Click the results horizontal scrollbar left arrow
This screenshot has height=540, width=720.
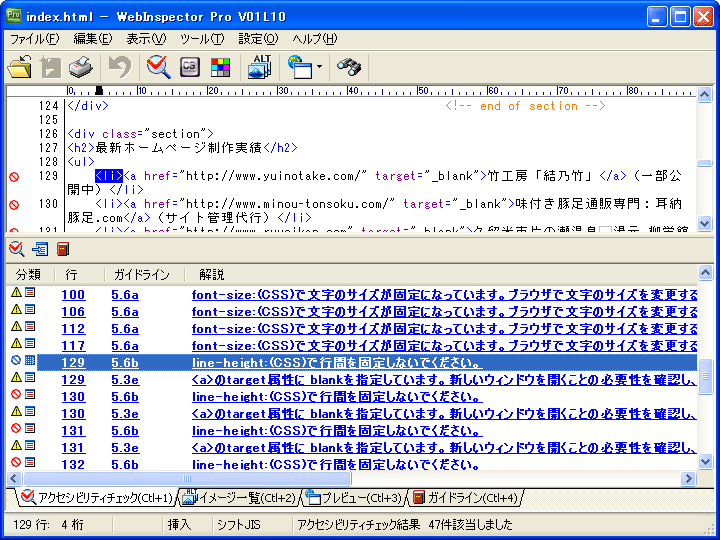[x=13, y=478]
